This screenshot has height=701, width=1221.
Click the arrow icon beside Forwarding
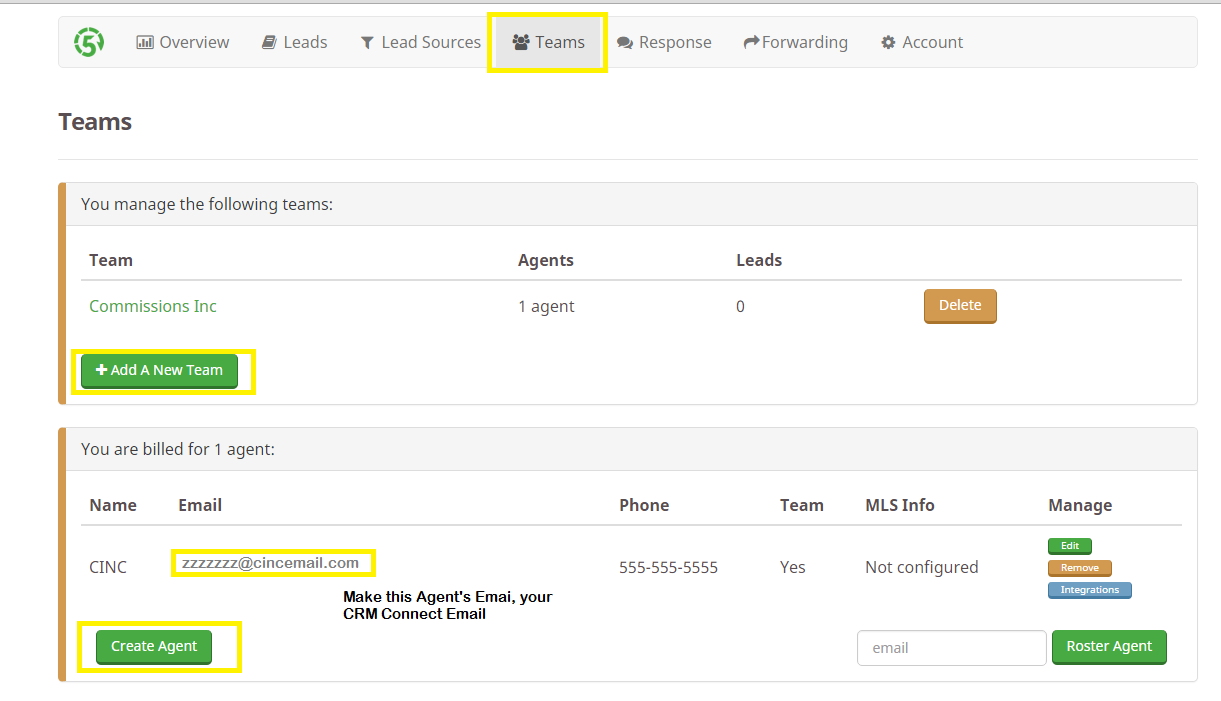click(751, 43)
